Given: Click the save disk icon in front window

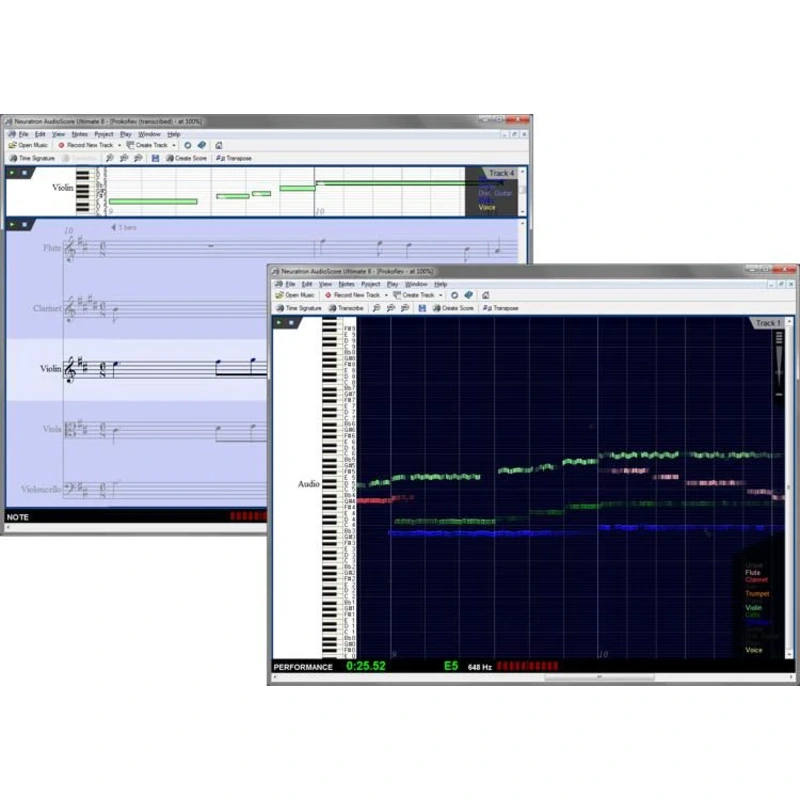Looking at the screenshot, I should click(x=422, y=308).
